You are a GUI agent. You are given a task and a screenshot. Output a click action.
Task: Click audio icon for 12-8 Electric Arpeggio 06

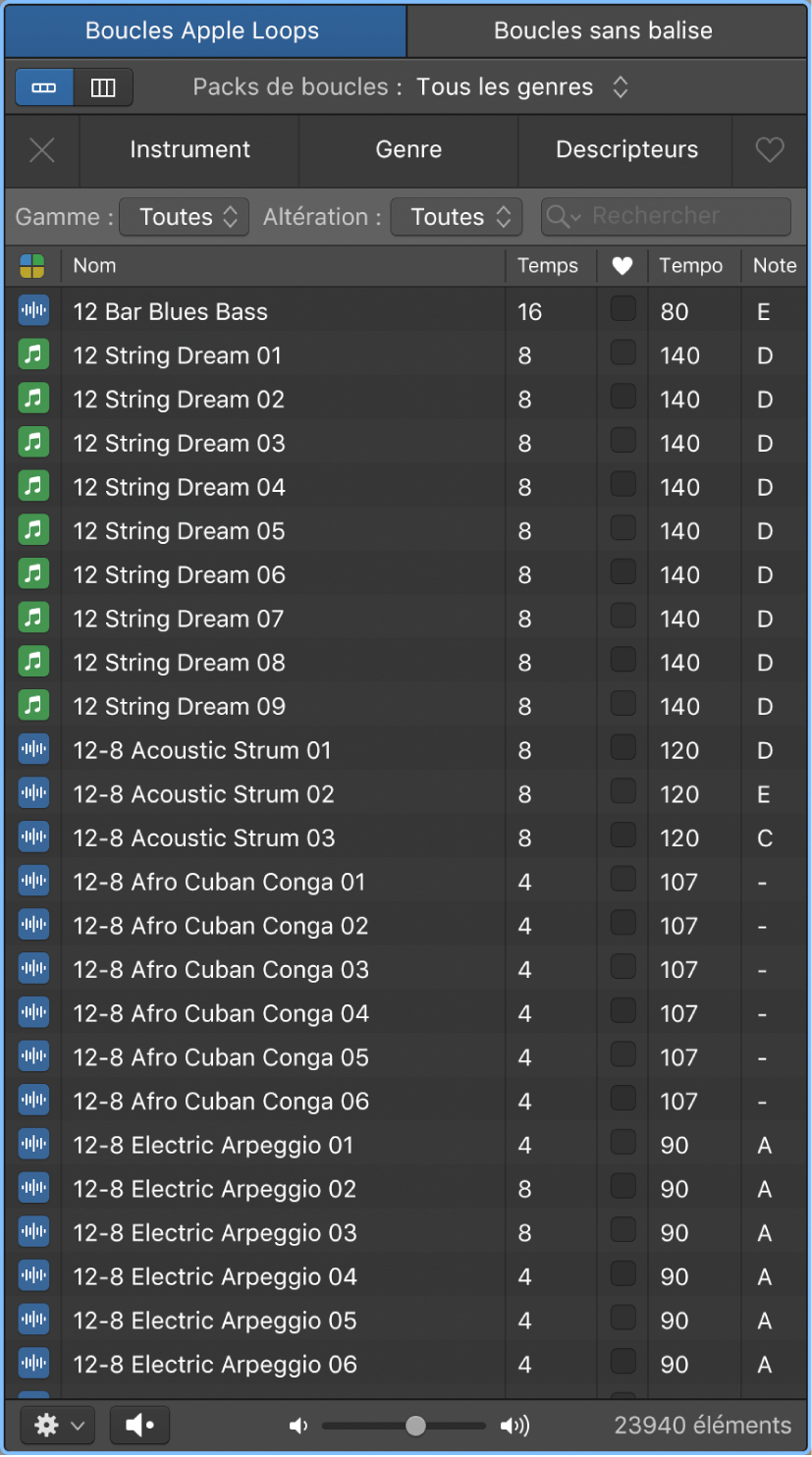[33, 1364]
